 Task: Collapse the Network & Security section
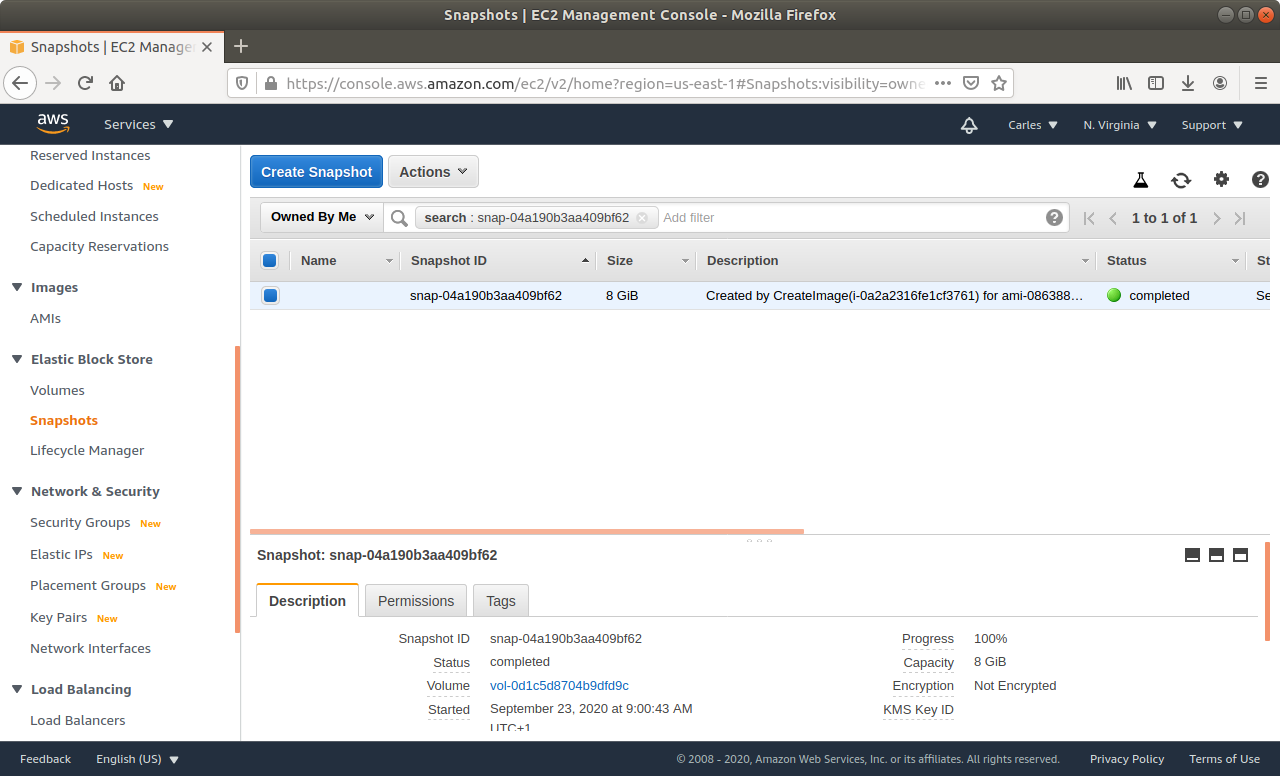point(17,491)
